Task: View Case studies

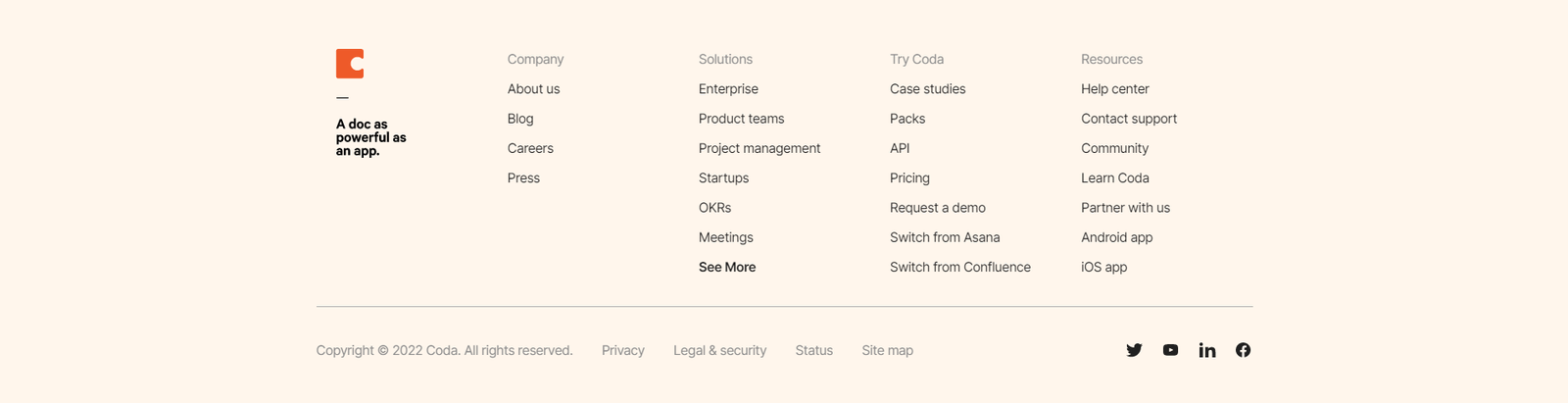Action: [x=927, y=89]
